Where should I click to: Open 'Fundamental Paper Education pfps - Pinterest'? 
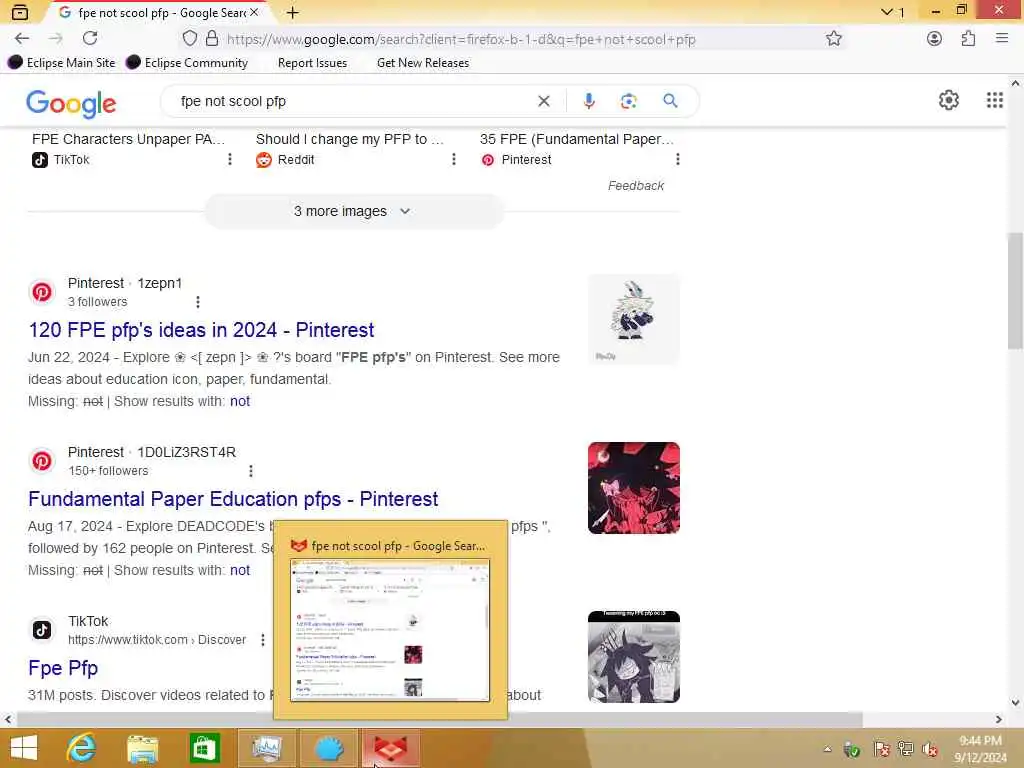pyautogui.click(x=233, y=500)
